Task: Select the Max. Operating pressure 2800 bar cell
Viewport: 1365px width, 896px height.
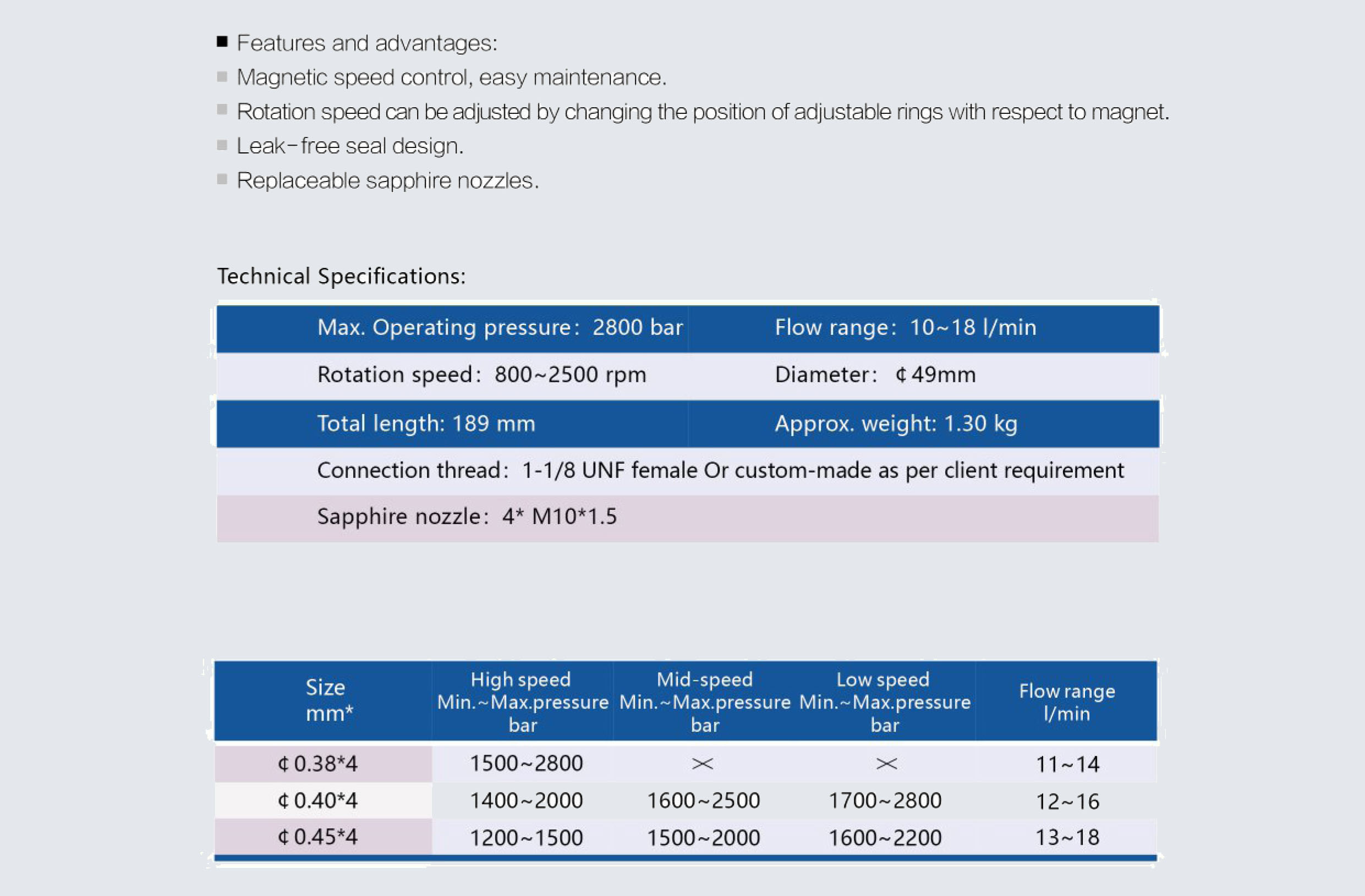Action: point(452,328)
